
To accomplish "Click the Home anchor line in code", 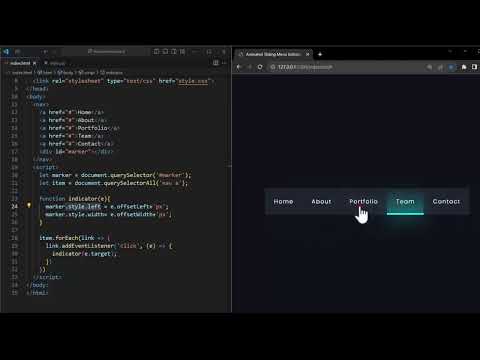I will click(x=72, y=112).
